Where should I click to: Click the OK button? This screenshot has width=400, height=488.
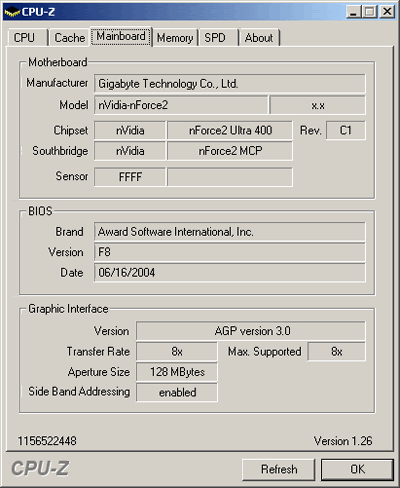(x=357, y=469)
